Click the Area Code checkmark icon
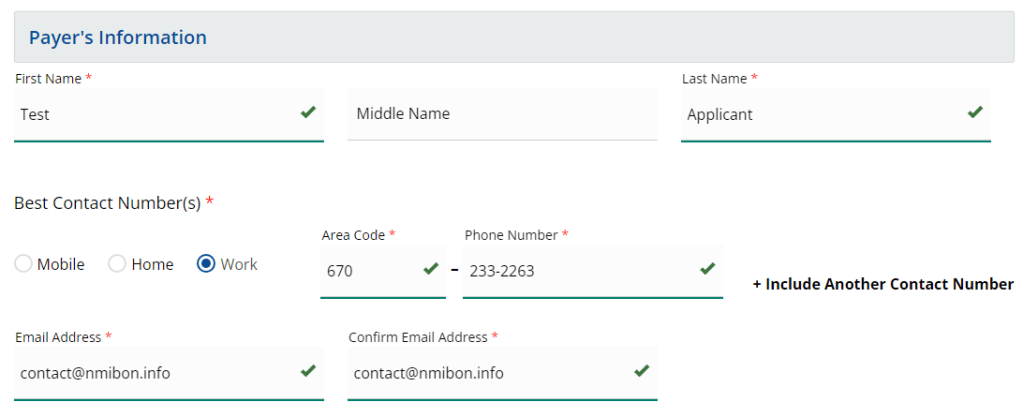 pyautogui.click(x=431, y=269)
